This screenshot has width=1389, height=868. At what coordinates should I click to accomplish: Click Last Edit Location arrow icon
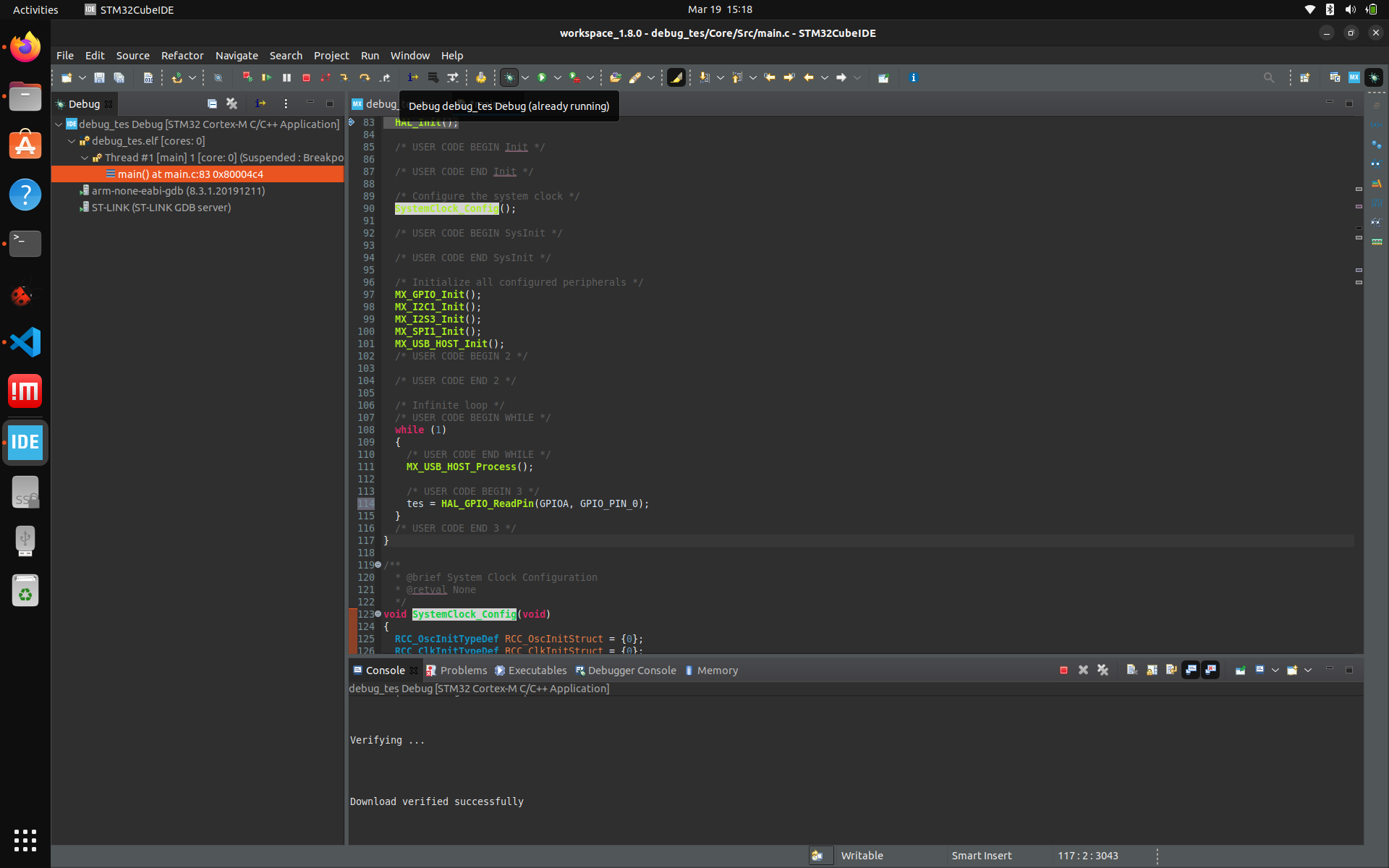tap(770, 77)
